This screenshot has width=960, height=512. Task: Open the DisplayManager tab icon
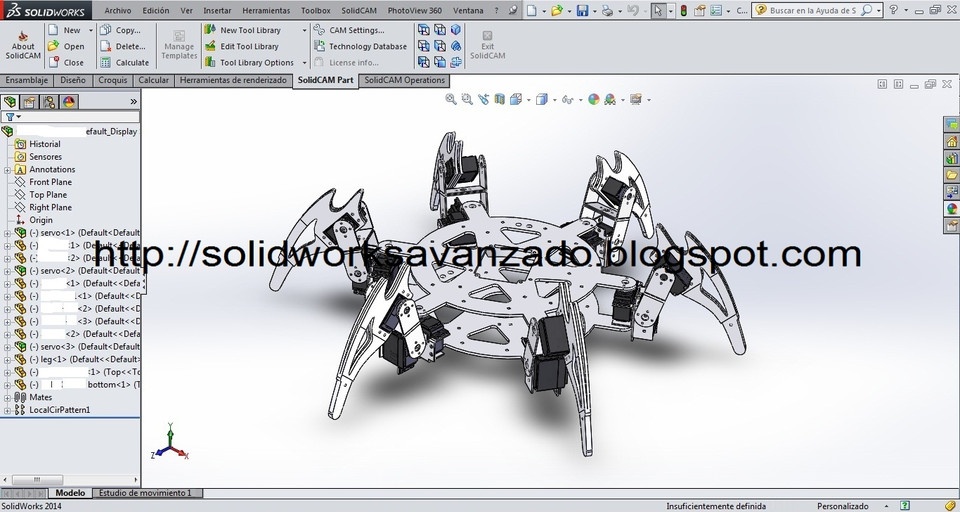tap(69, 102)
